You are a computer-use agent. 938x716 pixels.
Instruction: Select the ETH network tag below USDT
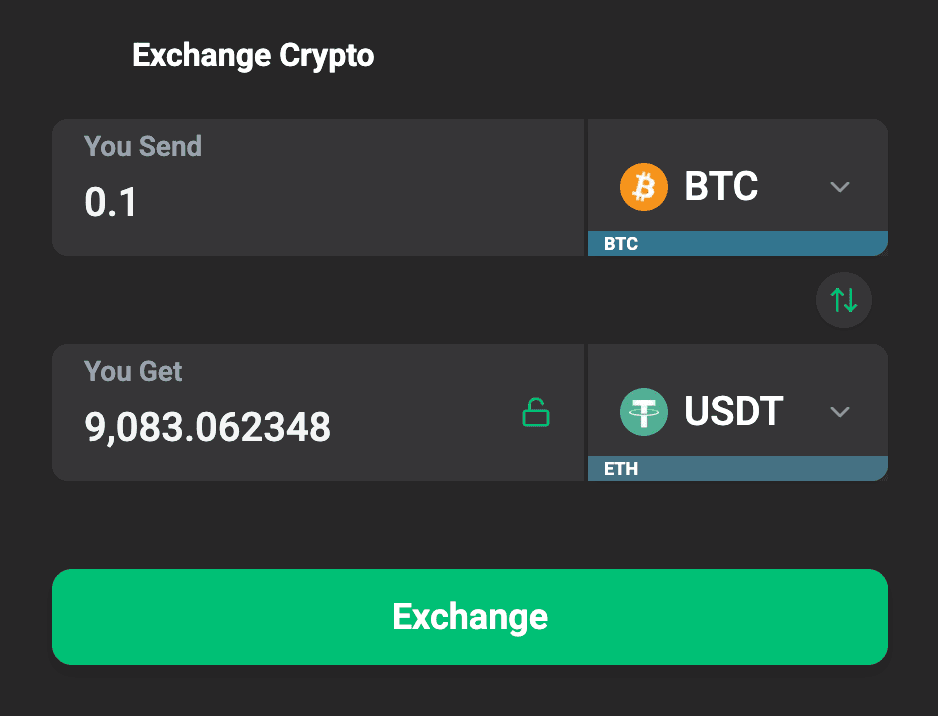coord(621,469)
